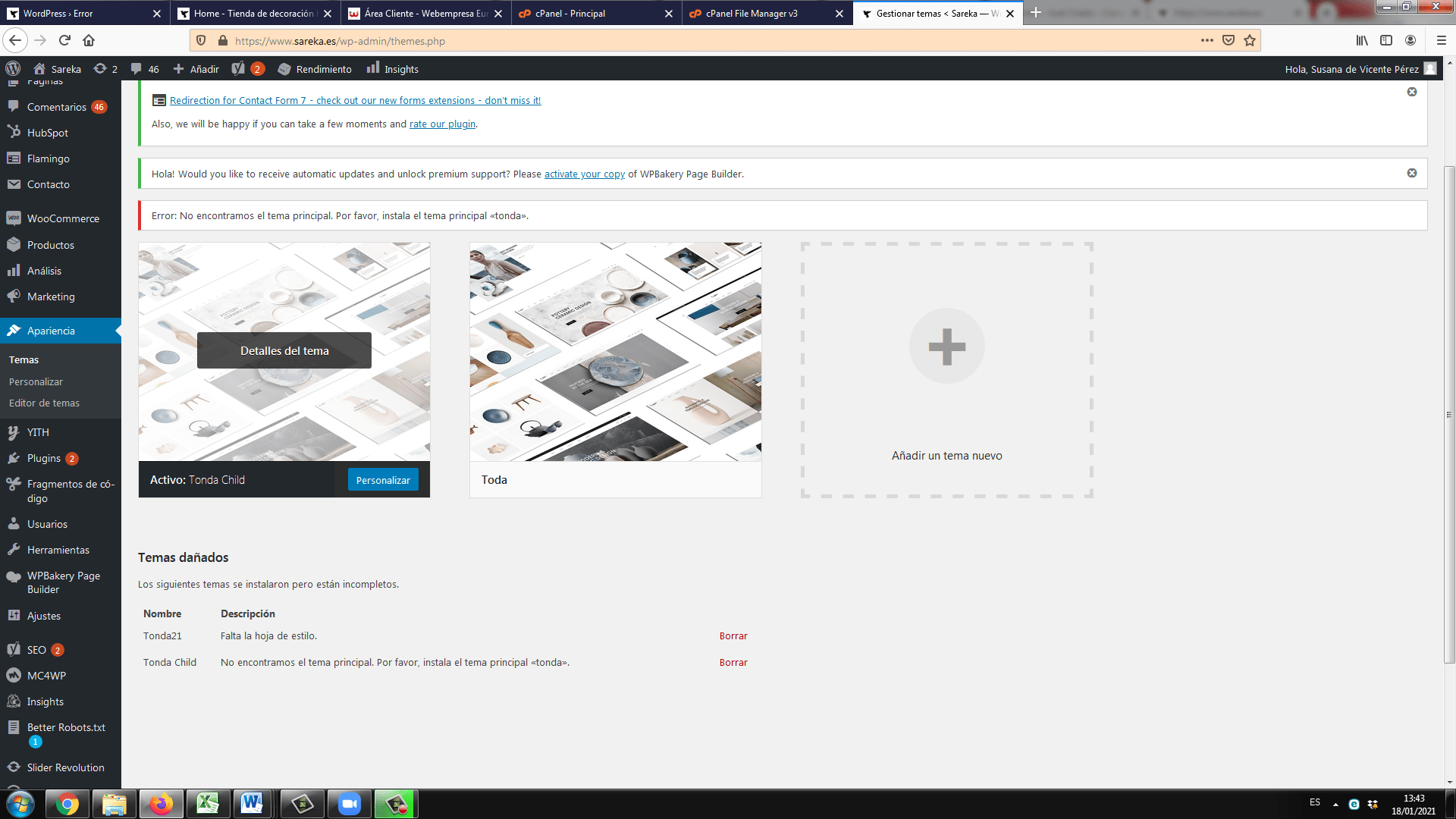Open pending updates icon showing 2
The width and height of the screenshot is (1456, 819).
pyautogui.click(x=99, y=69)
